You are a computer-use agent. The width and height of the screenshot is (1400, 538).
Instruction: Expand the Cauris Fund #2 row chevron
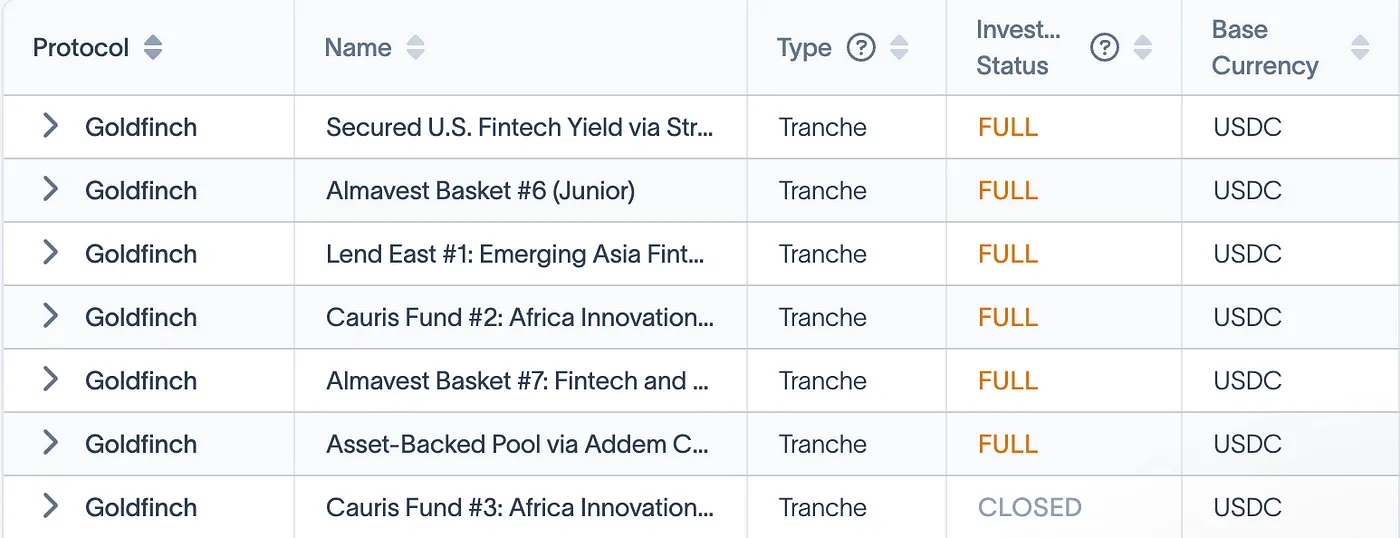point(50,316)
